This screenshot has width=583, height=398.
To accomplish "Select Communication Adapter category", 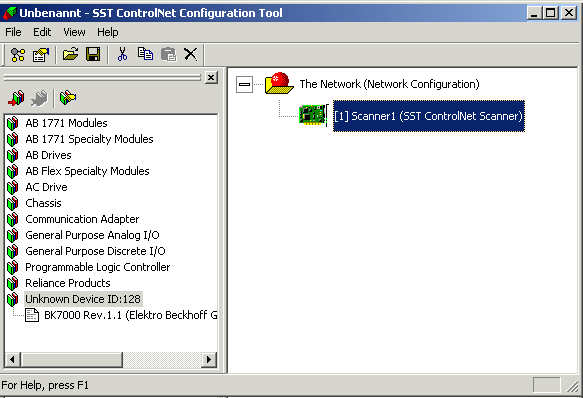I will click(x=82, y=219).
